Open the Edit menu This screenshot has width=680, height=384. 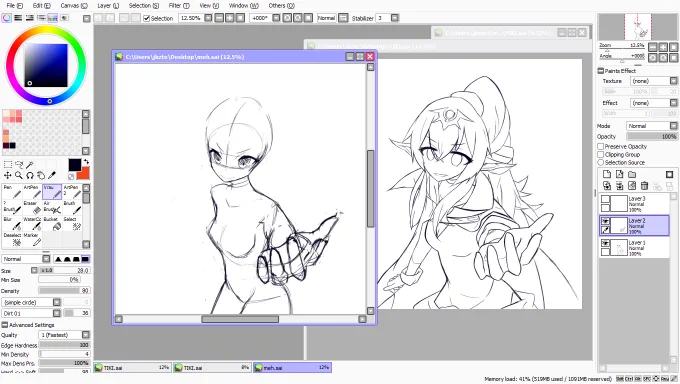point(42,6)
